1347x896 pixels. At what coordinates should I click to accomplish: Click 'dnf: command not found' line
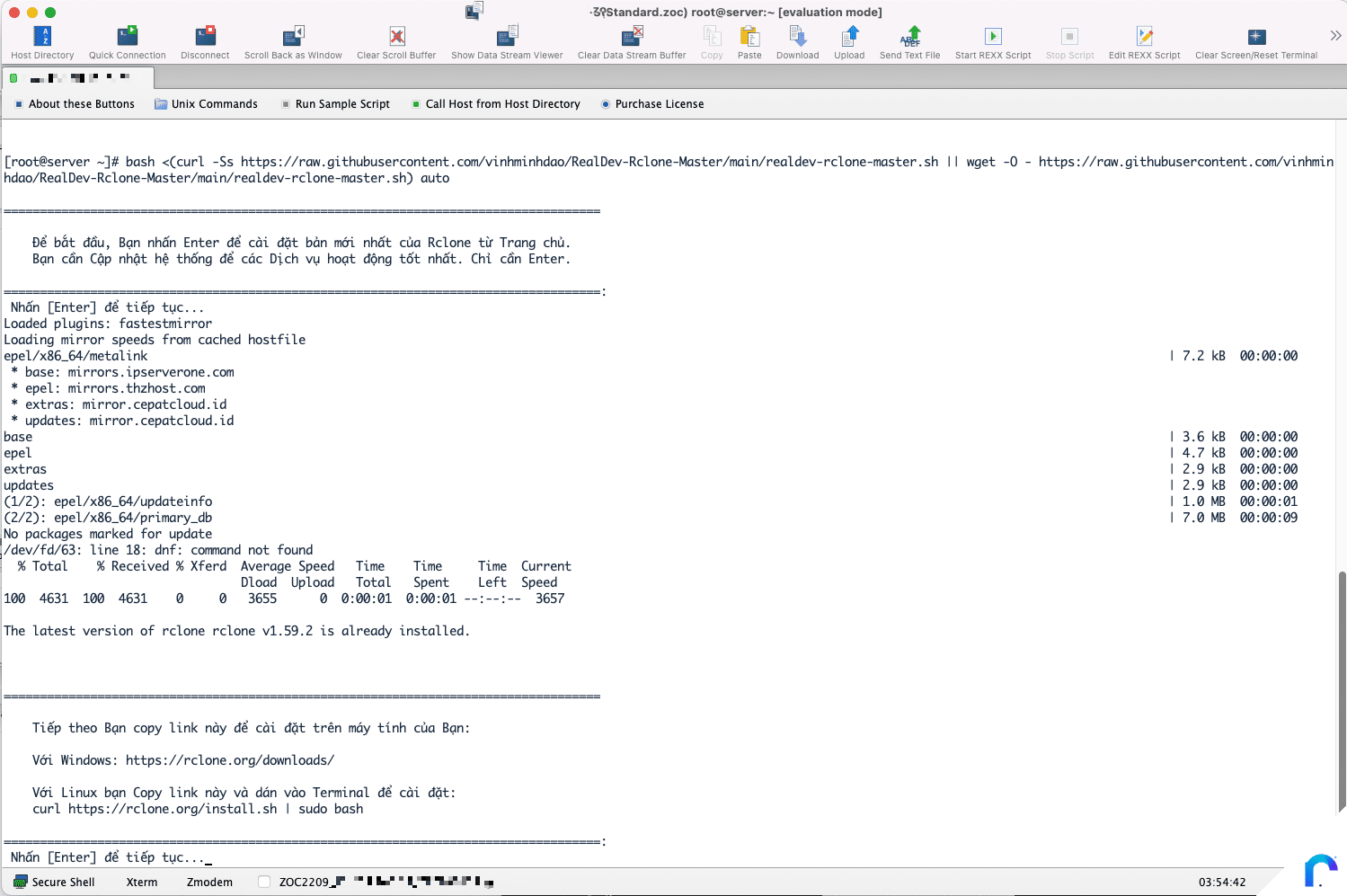pyautogui.click(x=158, y=550)
